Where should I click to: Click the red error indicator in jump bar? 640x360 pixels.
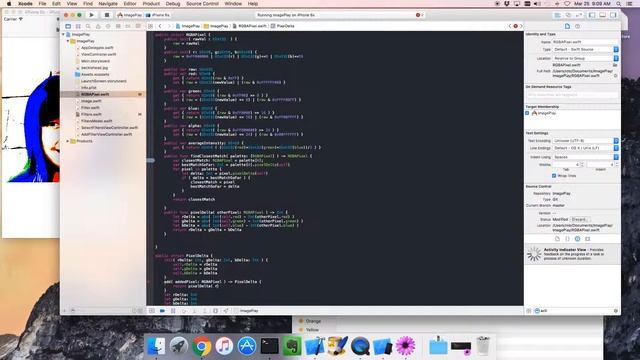(516, 26)
